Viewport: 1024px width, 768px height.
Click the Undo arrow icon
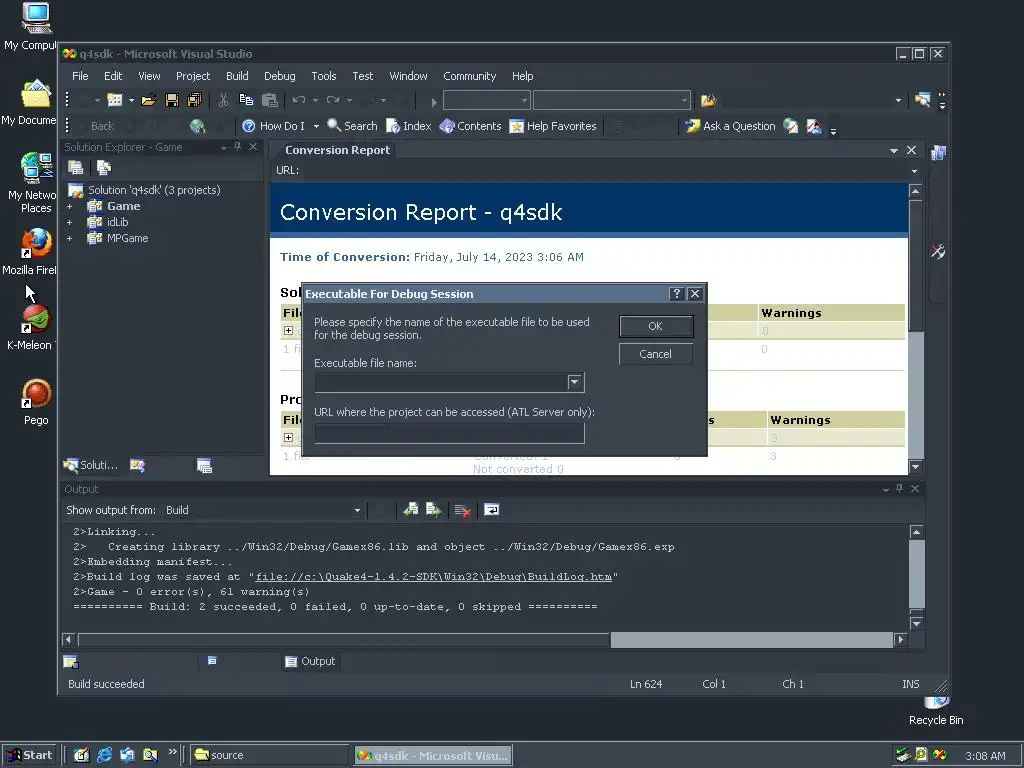click(x=299, y=100)
